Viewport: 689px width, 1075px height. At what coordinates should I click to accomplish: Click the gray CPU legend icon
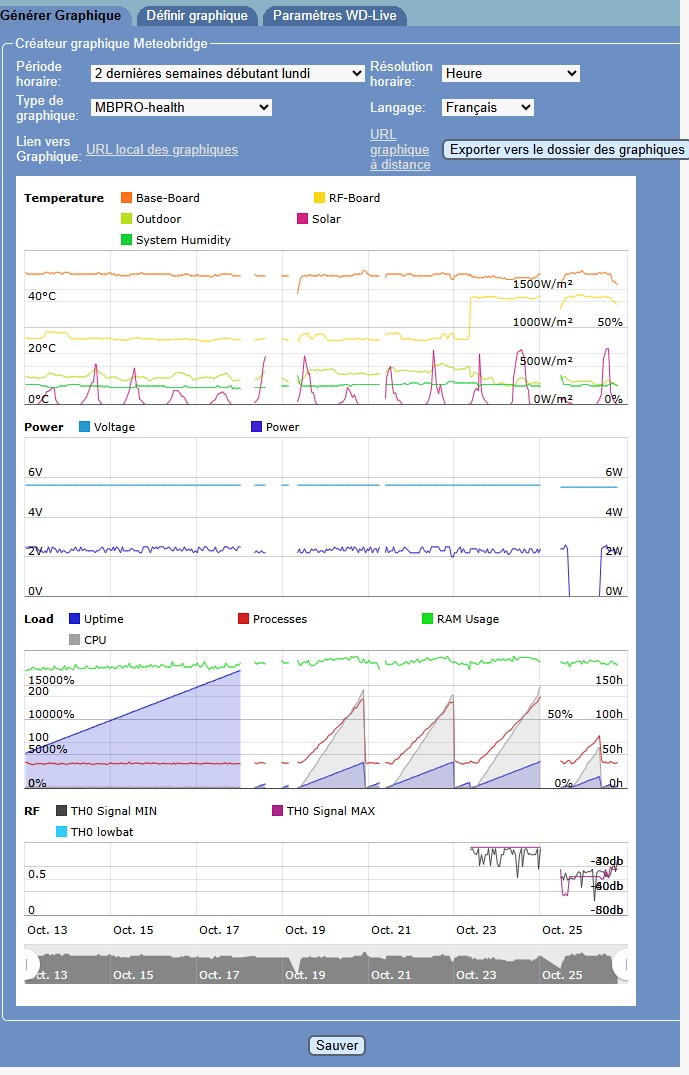click(x=75, y=640)
